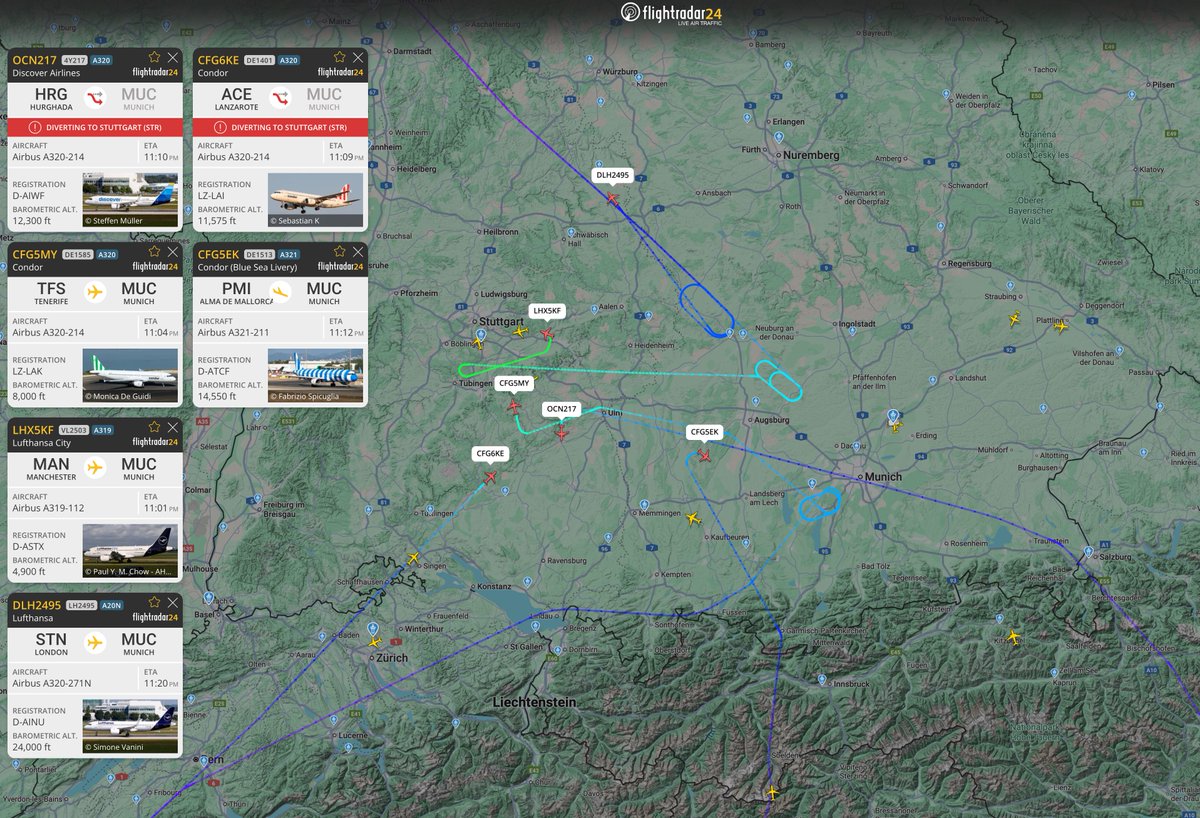This screenshot has width=1200, height=818.
Task: Click the Flightradar24 logo at top
Action: coord(671,13)
